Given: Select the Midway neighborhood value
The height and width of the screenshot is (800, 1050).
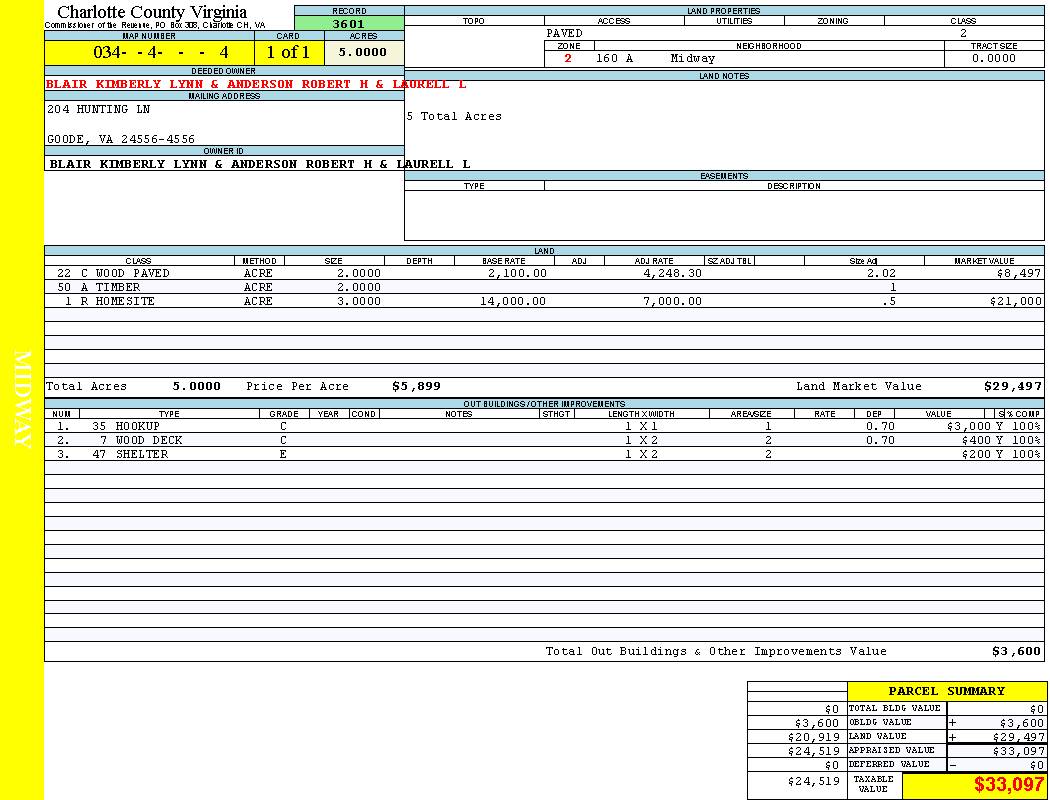Looking at the screenshot, I should click(692, 59).
